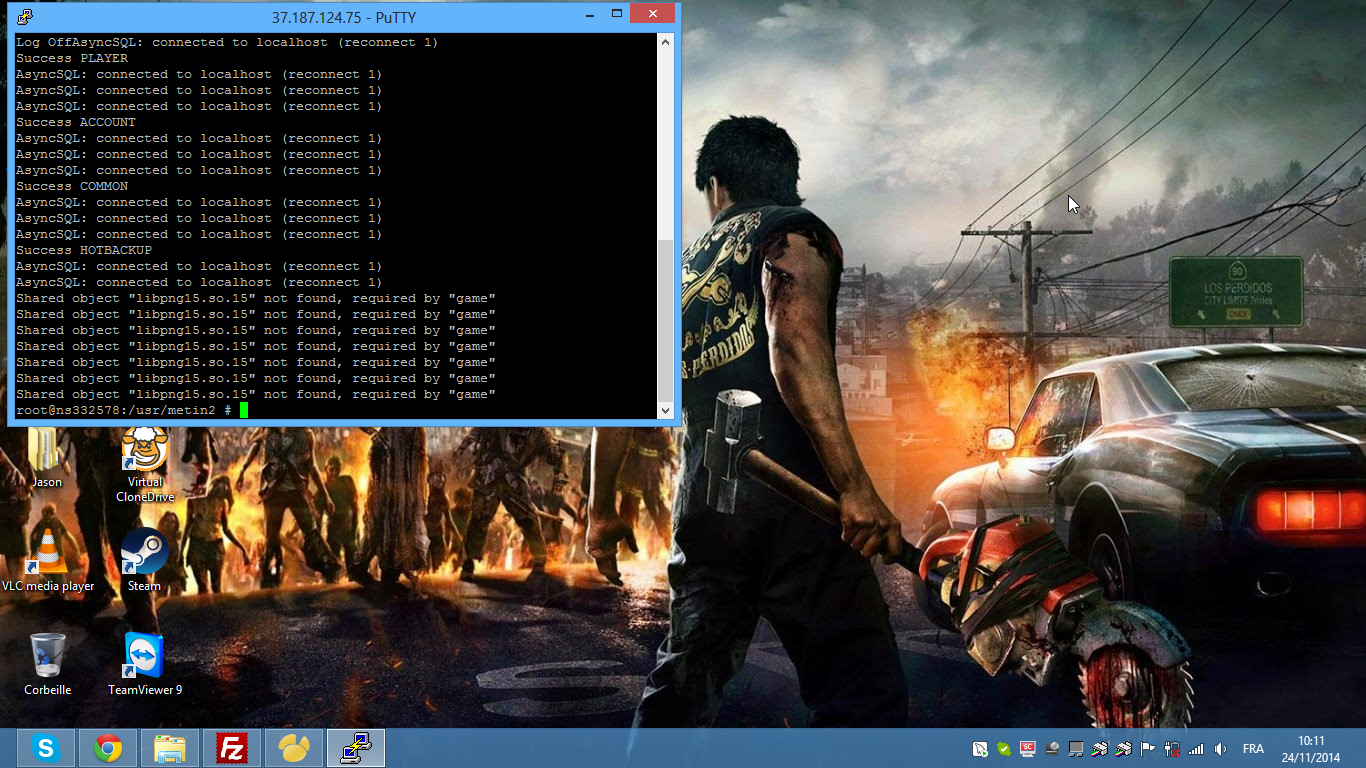Click the grey monitor tray icon

[1076, 749]
